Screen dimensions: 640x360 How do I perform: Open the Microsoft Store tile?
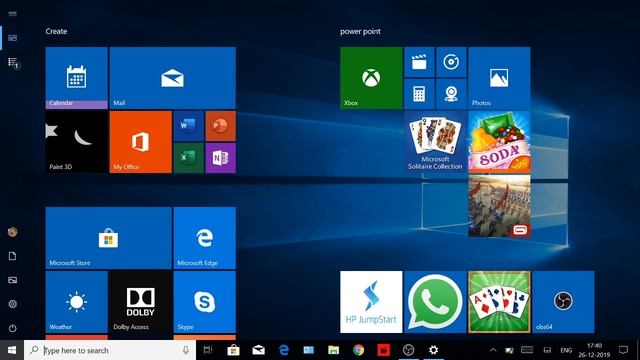[109, 238]
